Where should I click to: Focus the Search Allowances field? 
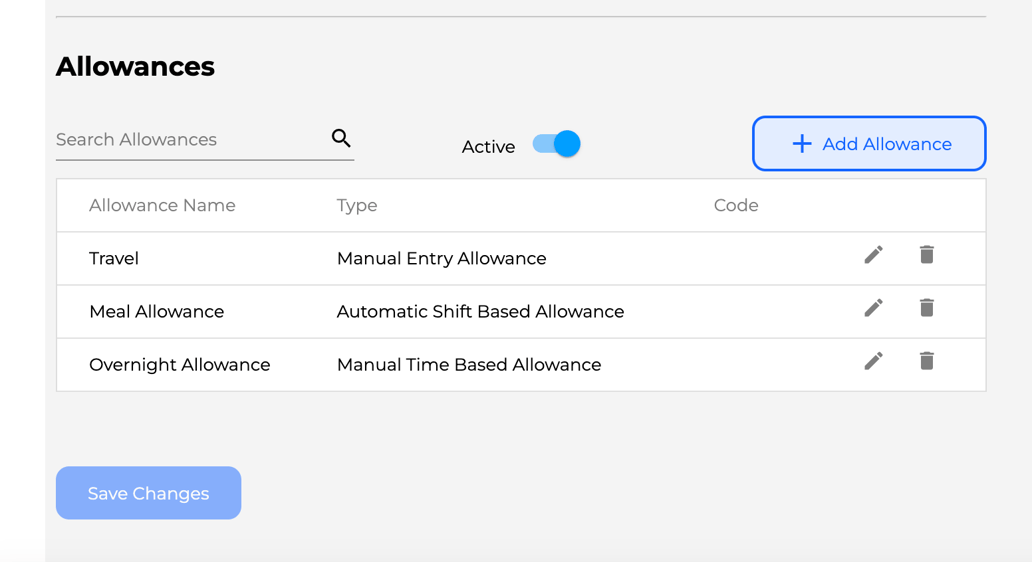pyautogui.click(x=190, y=140)
